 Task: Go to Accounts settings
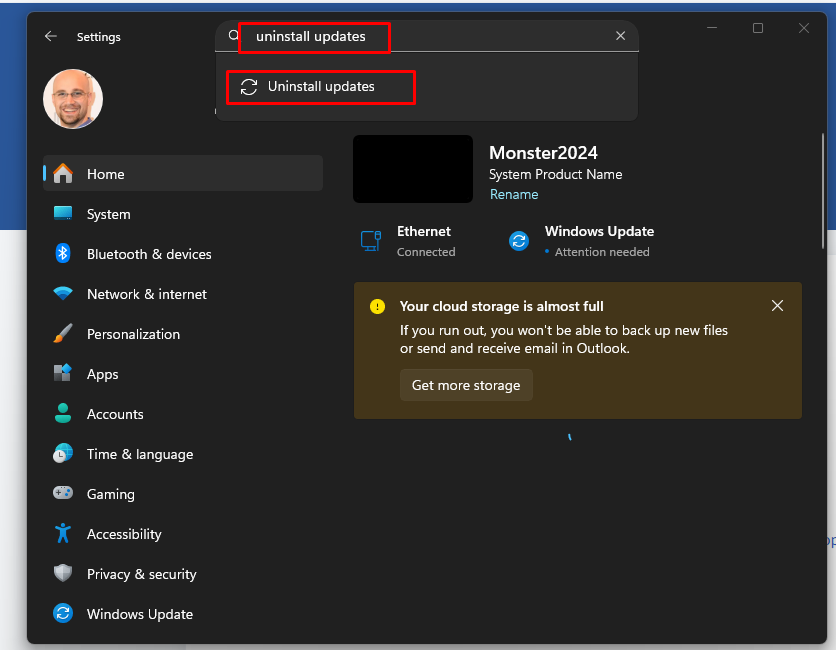coord(183,414)
